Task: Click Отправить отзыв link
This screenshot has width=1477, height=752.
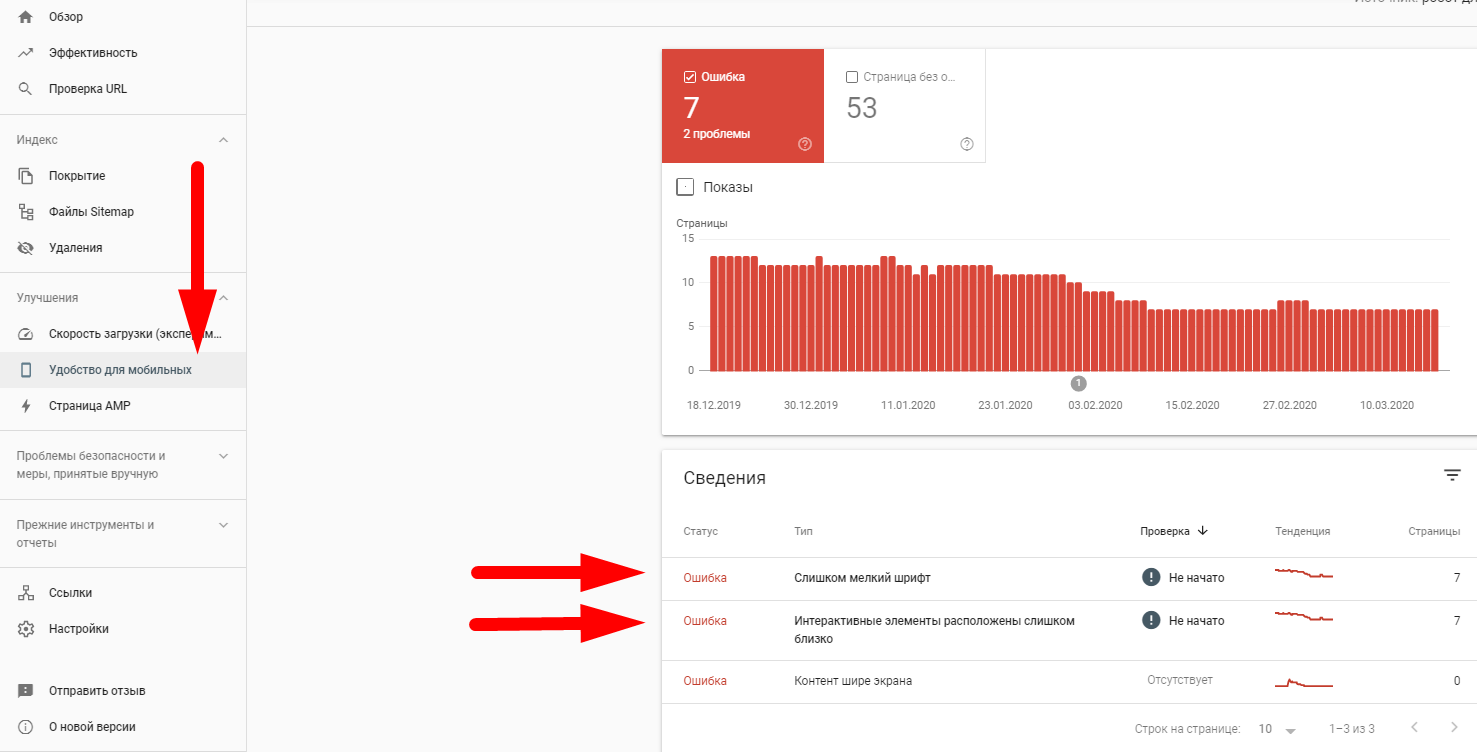Action: pyautogui.click(x=123, y=691)
